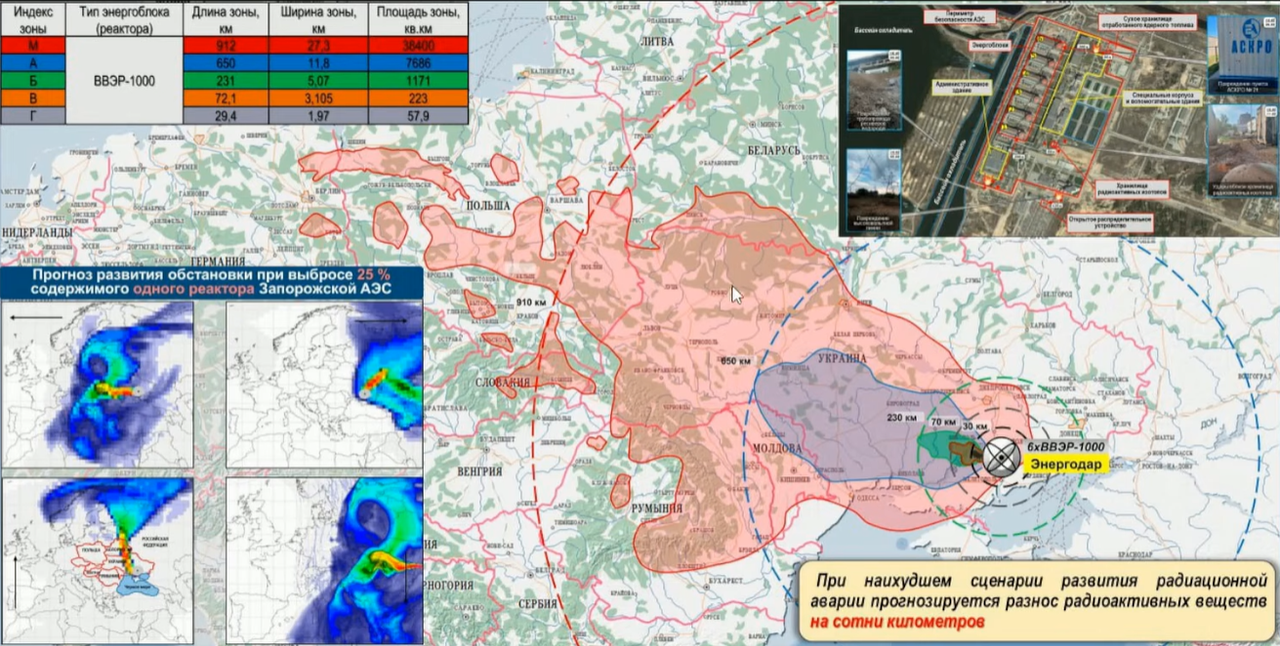Click the 'Индекс зоны' table header
Screen dimensions: 1280x646
tap(32, 19)
